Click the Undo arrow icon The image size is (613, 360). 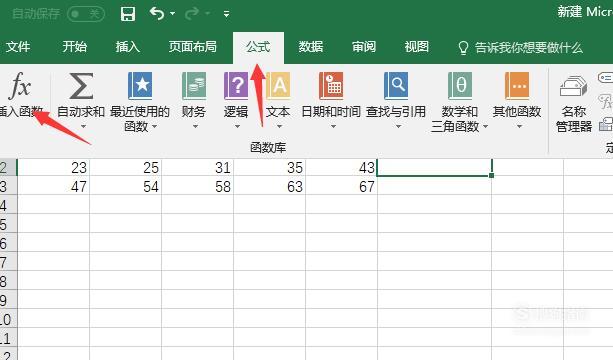click(x=157, y=13)
